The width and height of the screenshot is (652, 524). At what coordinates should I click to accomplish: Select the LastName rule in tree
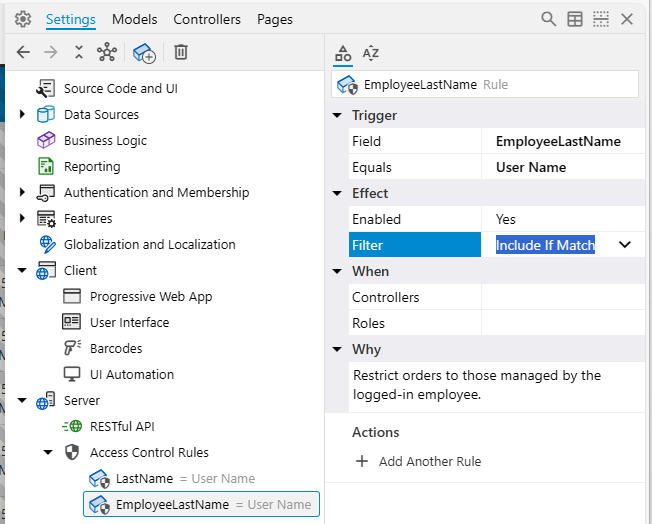(144, 479)
